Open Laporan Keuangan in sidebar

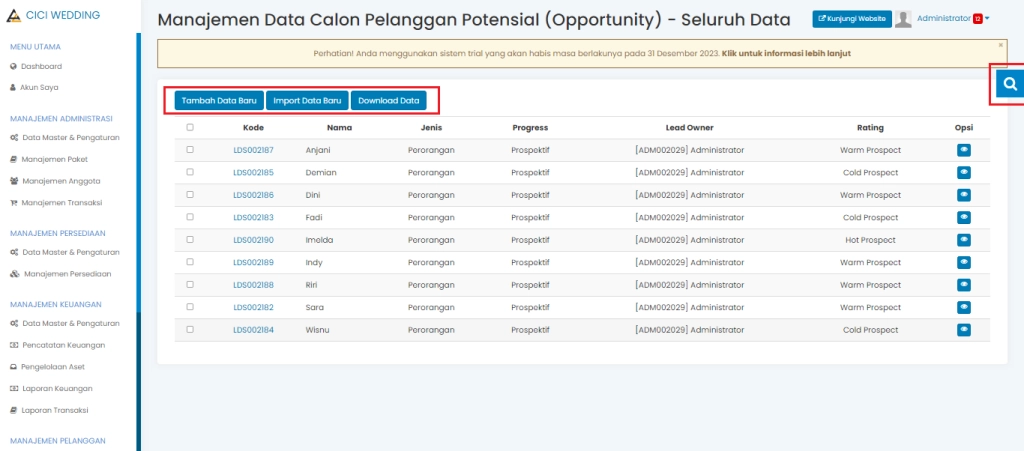[51, 388]
